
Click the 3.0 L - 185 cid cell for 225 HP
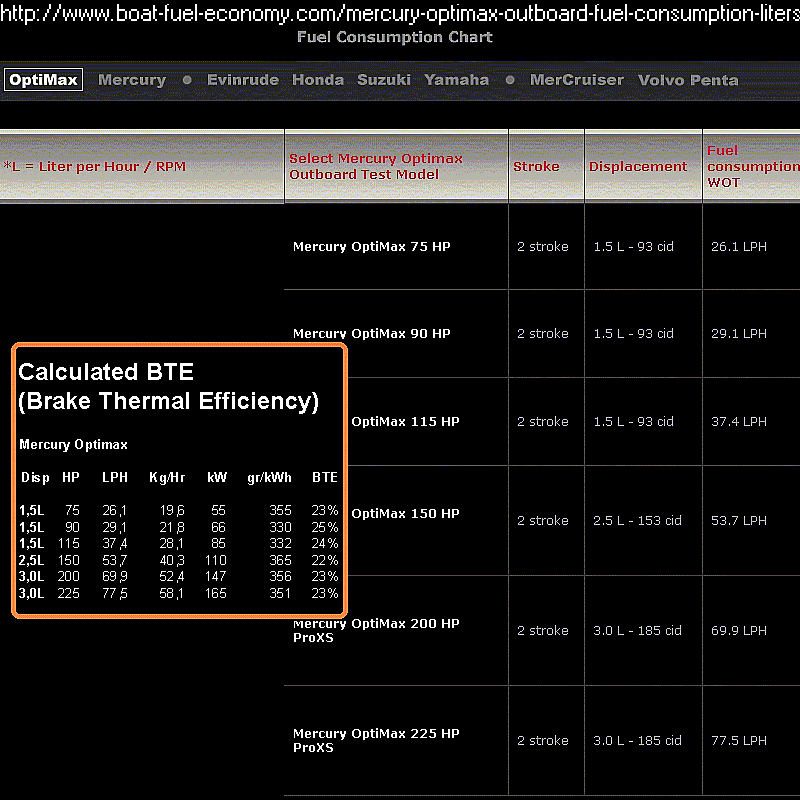(x=637, y=740)
